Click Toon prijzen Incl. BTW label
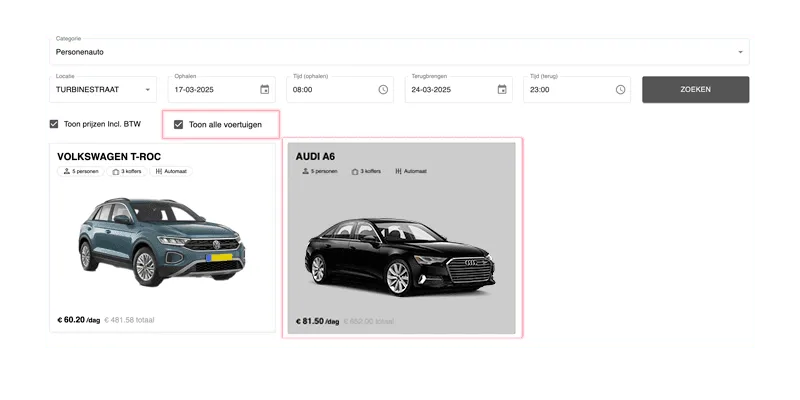800x400 pixels. tap(102, 124)
